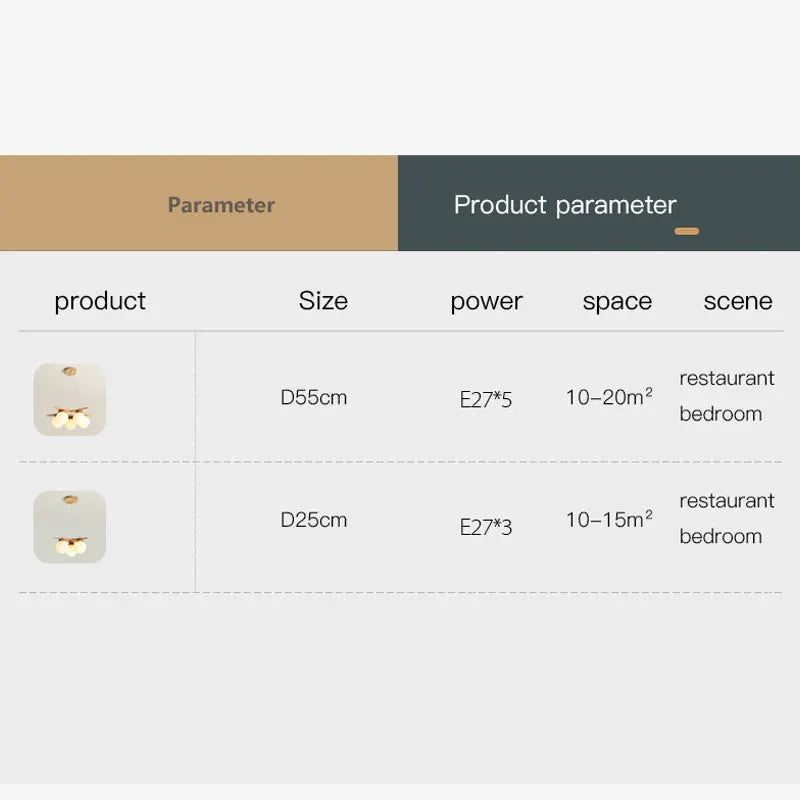Click the power column header
Screen dimensions: 800x800
pyautogui.click(x=486, y=301)
